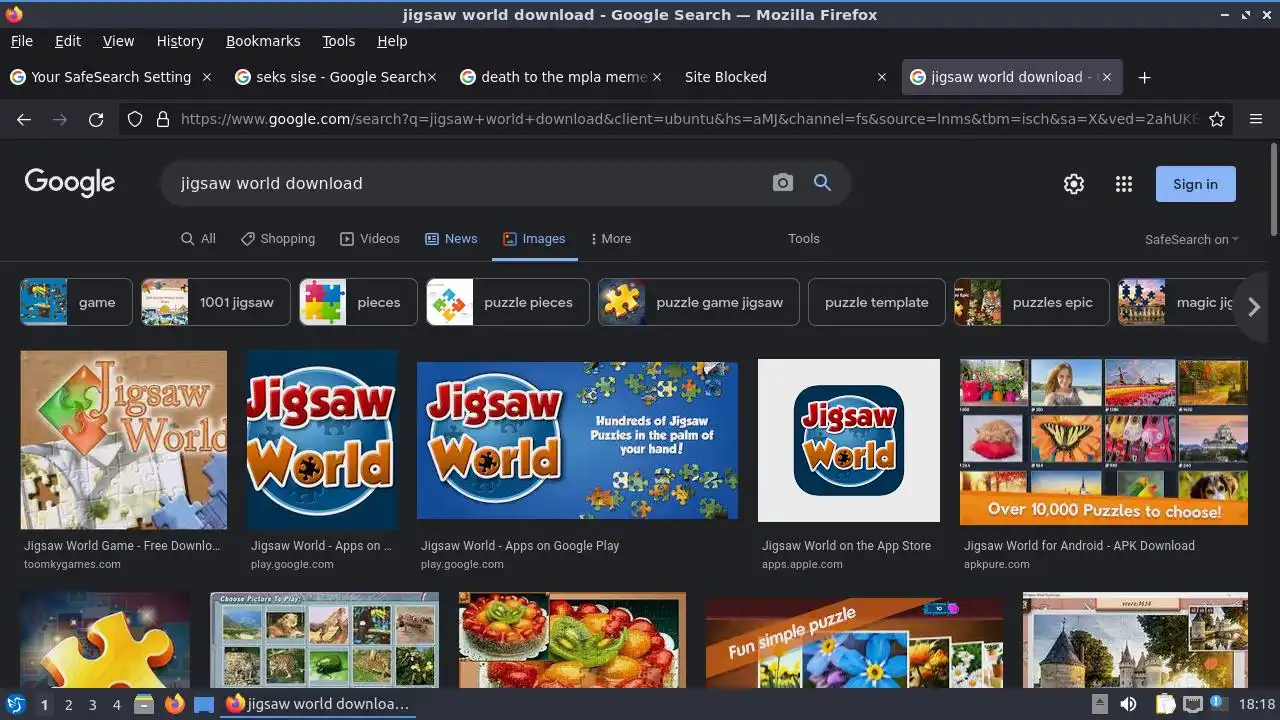Switch to workspace 2 in taskbar

click(68, 704)
